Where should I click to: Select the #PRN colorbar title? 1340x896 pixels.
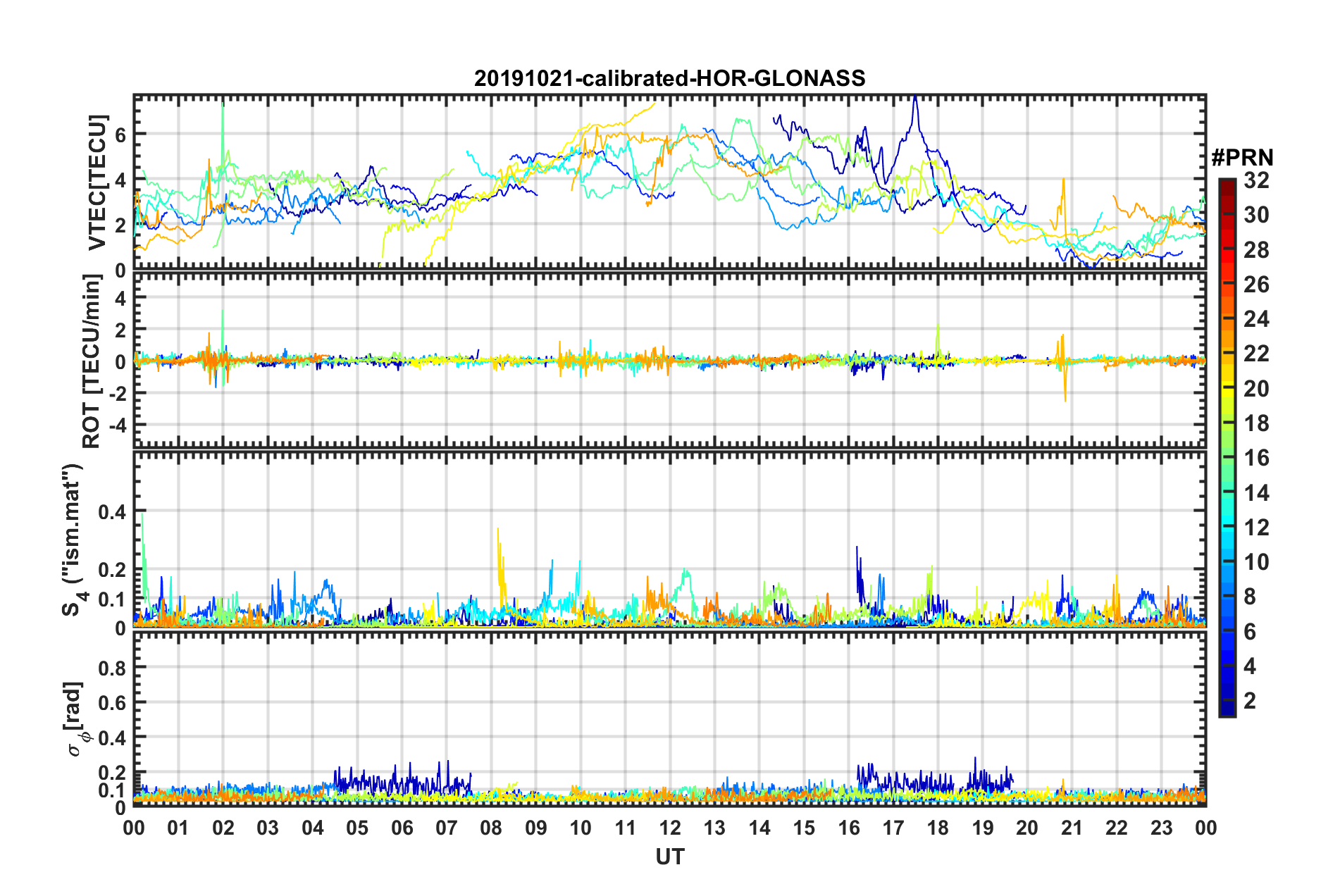coord(1242,158)
